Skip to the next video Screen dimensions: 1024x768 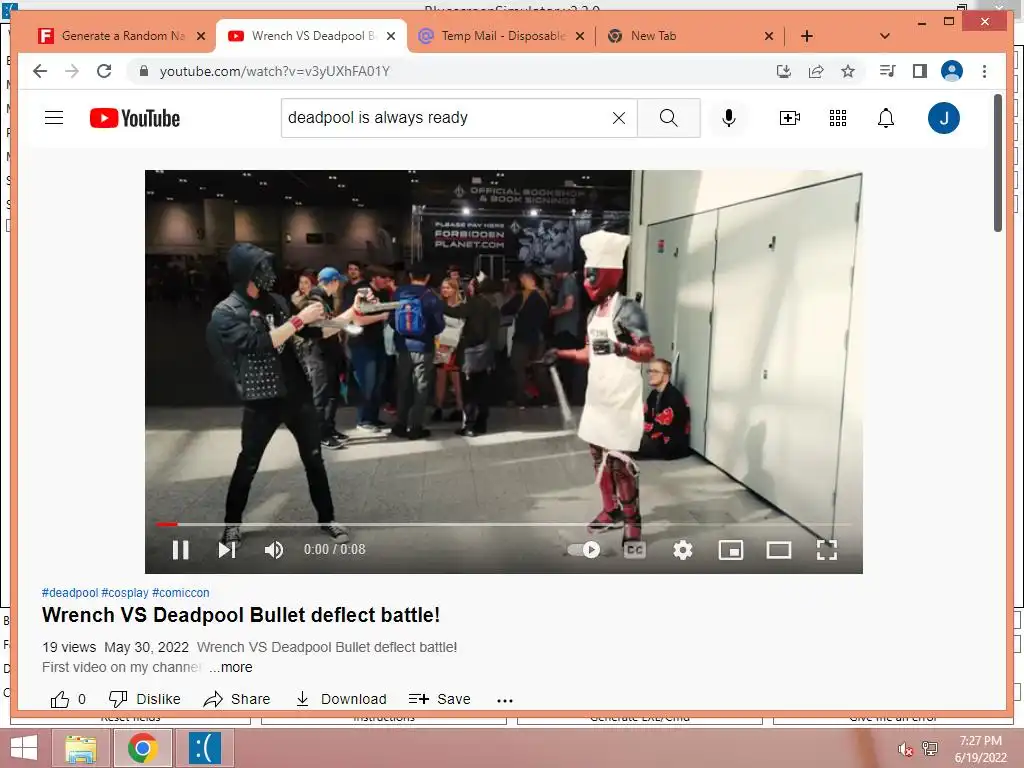(227, 550)
